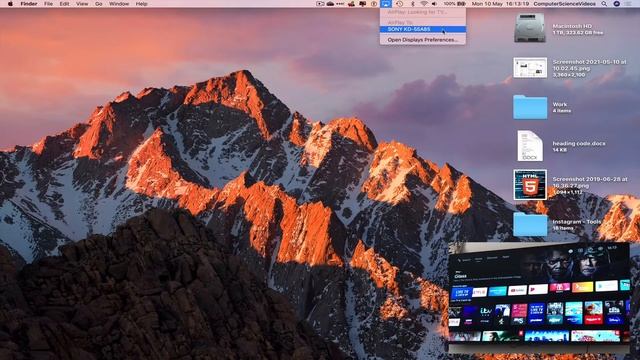
Task: Click the Bluetooth icon in menu bar
Action: [412, 4]
